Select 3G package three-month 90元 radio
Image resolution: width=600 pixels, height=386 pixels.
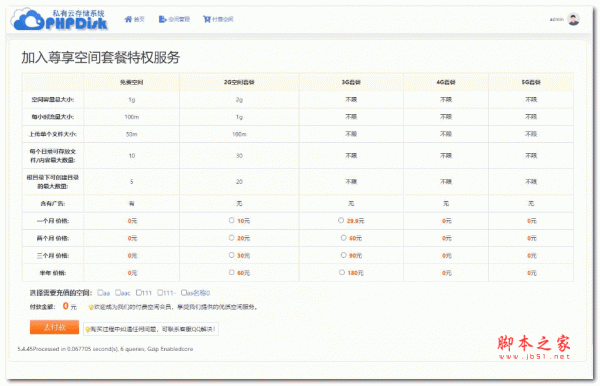343,255
